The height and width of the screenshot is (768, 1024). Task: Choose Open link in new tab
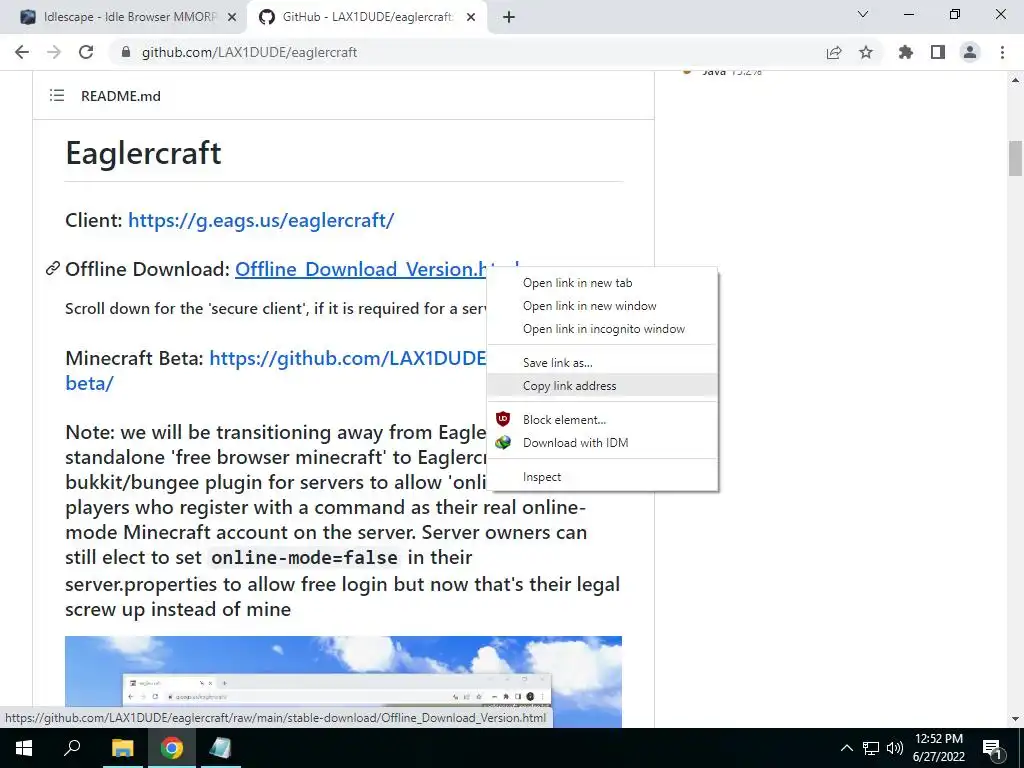[x=603, y=283]
